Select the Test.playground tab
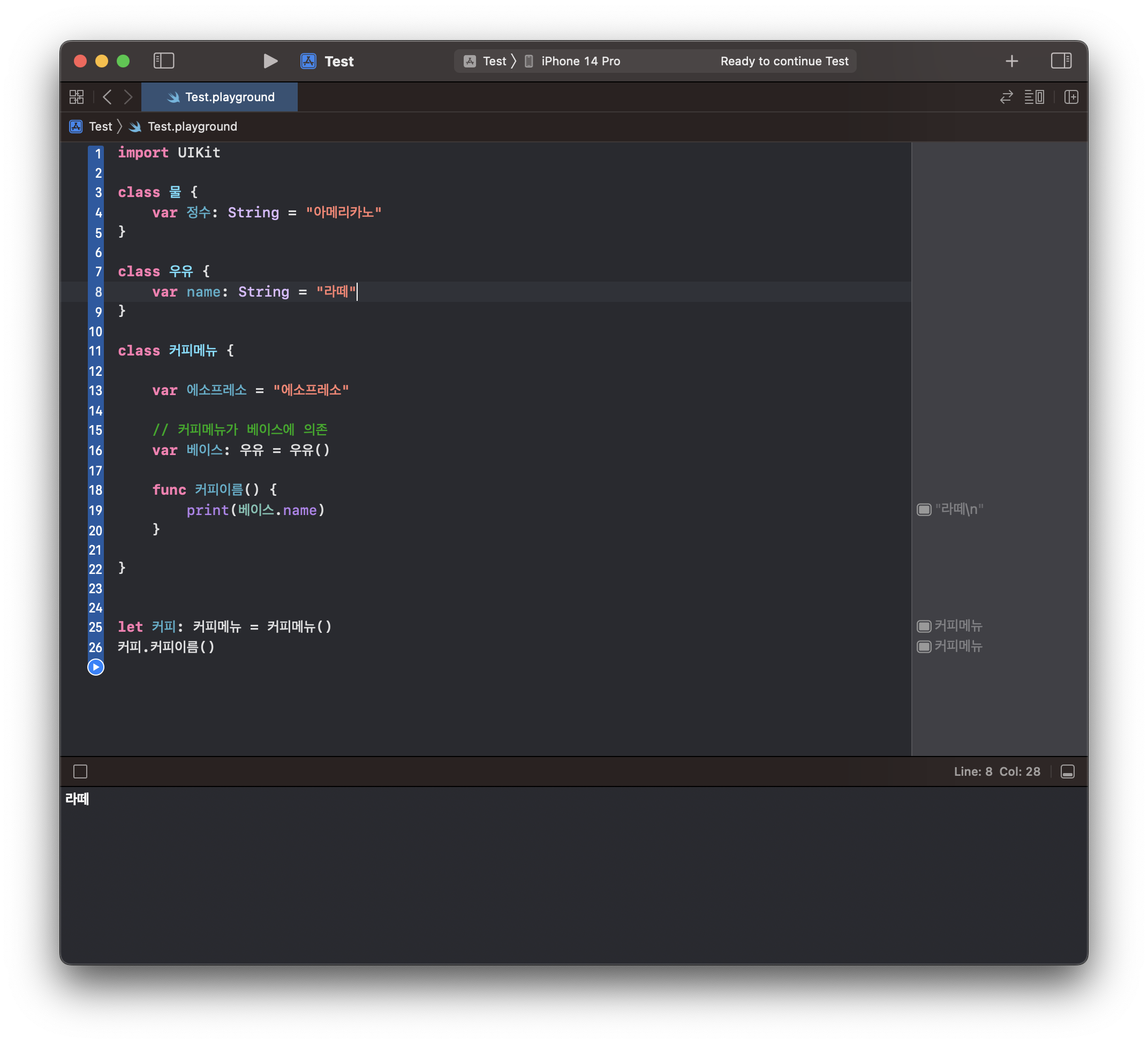This screenshot has height=1044, width=1148. click(x=221, y=97)
